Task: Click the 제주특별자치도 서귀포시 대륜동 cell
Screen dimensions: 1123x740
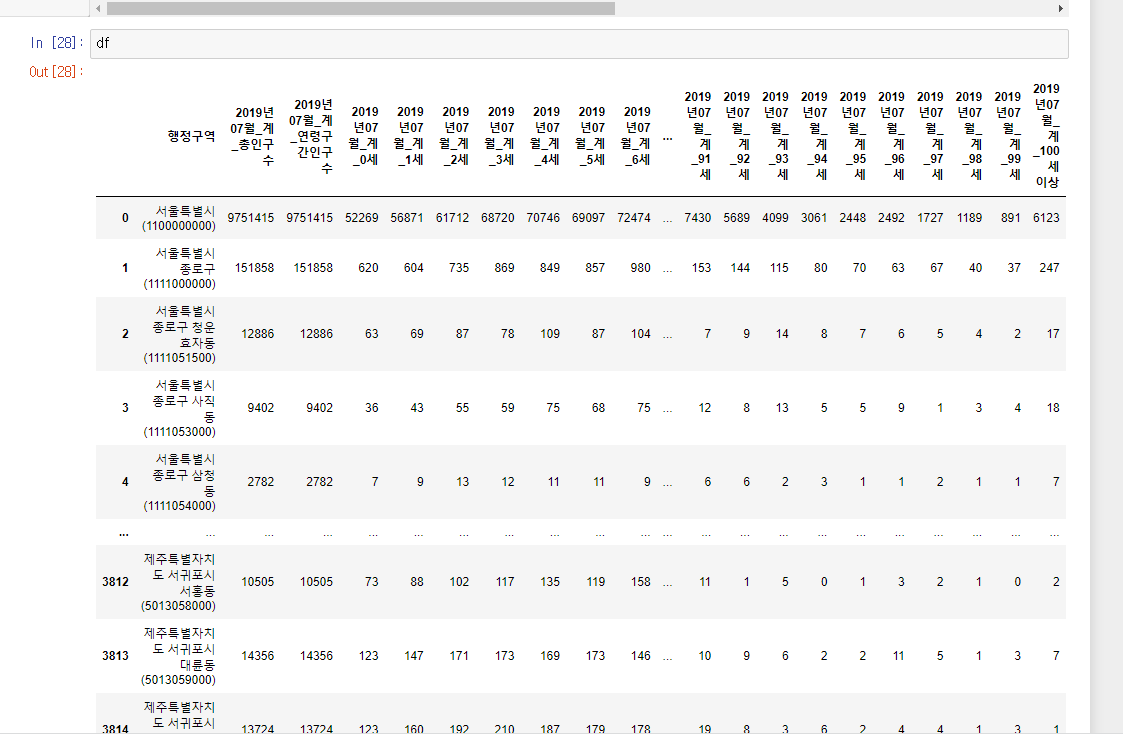Action: pos(178,656)
